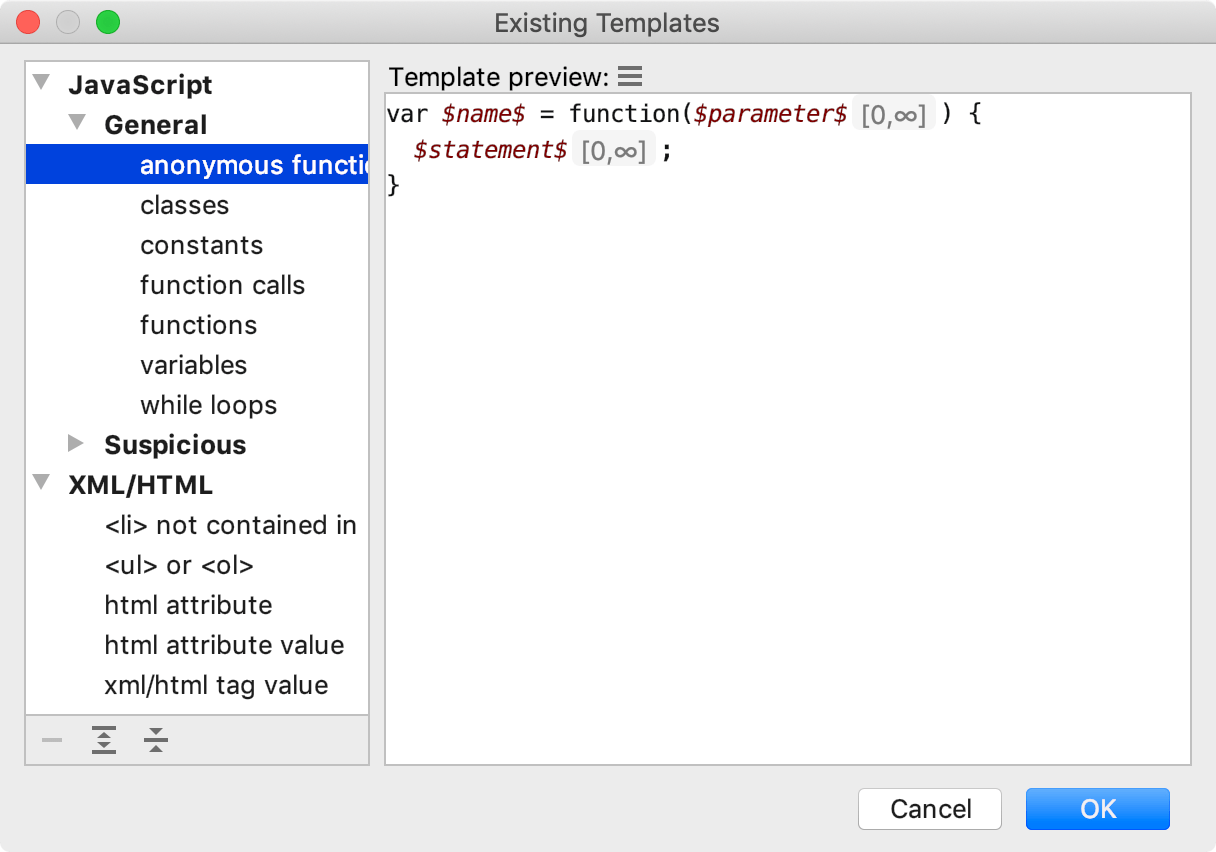
Task: Select the classes template
Action: tap(185, 205)
